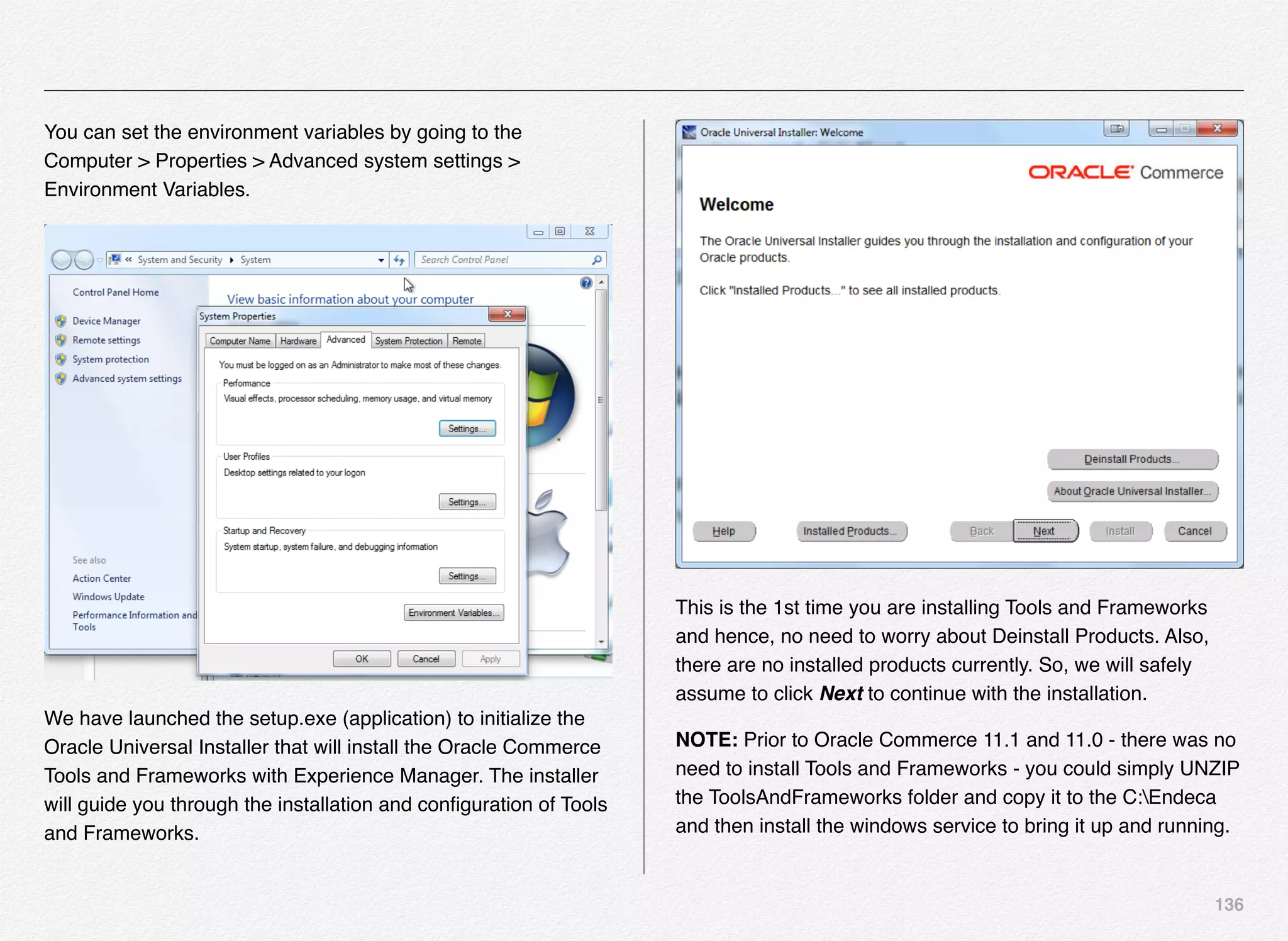Open Control Panel help question mark icon
The width and height of the screenshot is (1288, 941).
click(x=586, y=283)
